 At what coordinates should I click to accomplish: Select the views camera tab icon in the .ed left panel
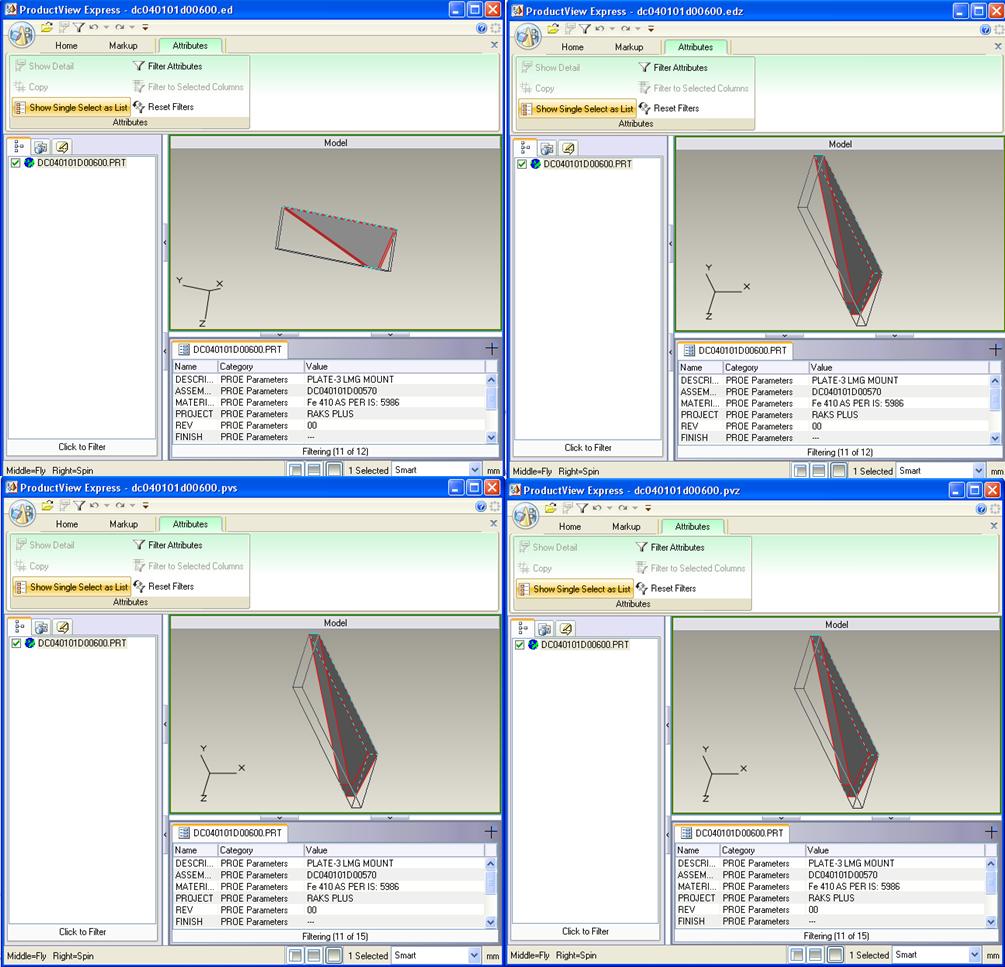(40, 147)
